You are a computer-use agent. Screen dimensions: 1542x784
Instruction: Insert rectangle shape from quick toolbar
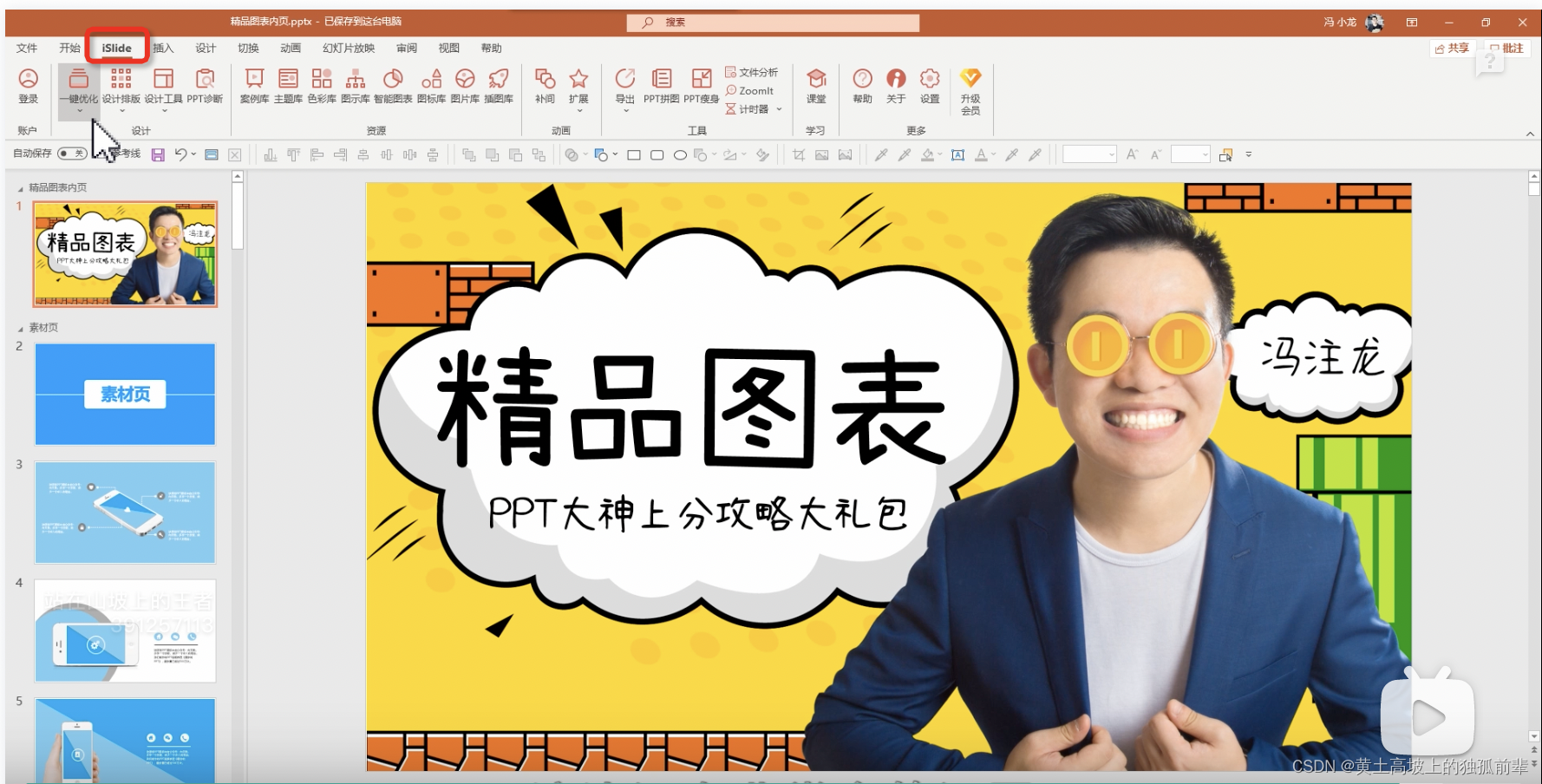point(634,155)
